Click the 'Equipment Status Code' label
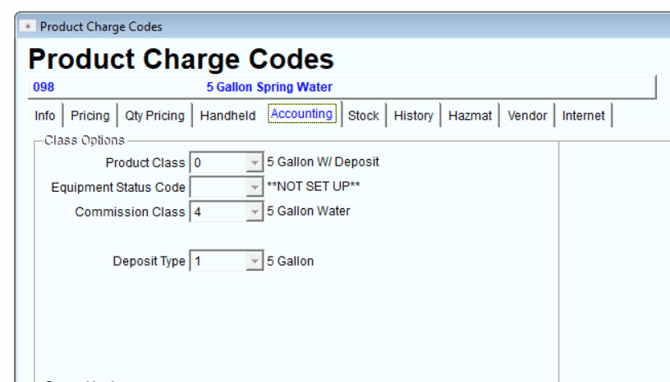Screen dimensions: 670x382 tap(118, 187)
